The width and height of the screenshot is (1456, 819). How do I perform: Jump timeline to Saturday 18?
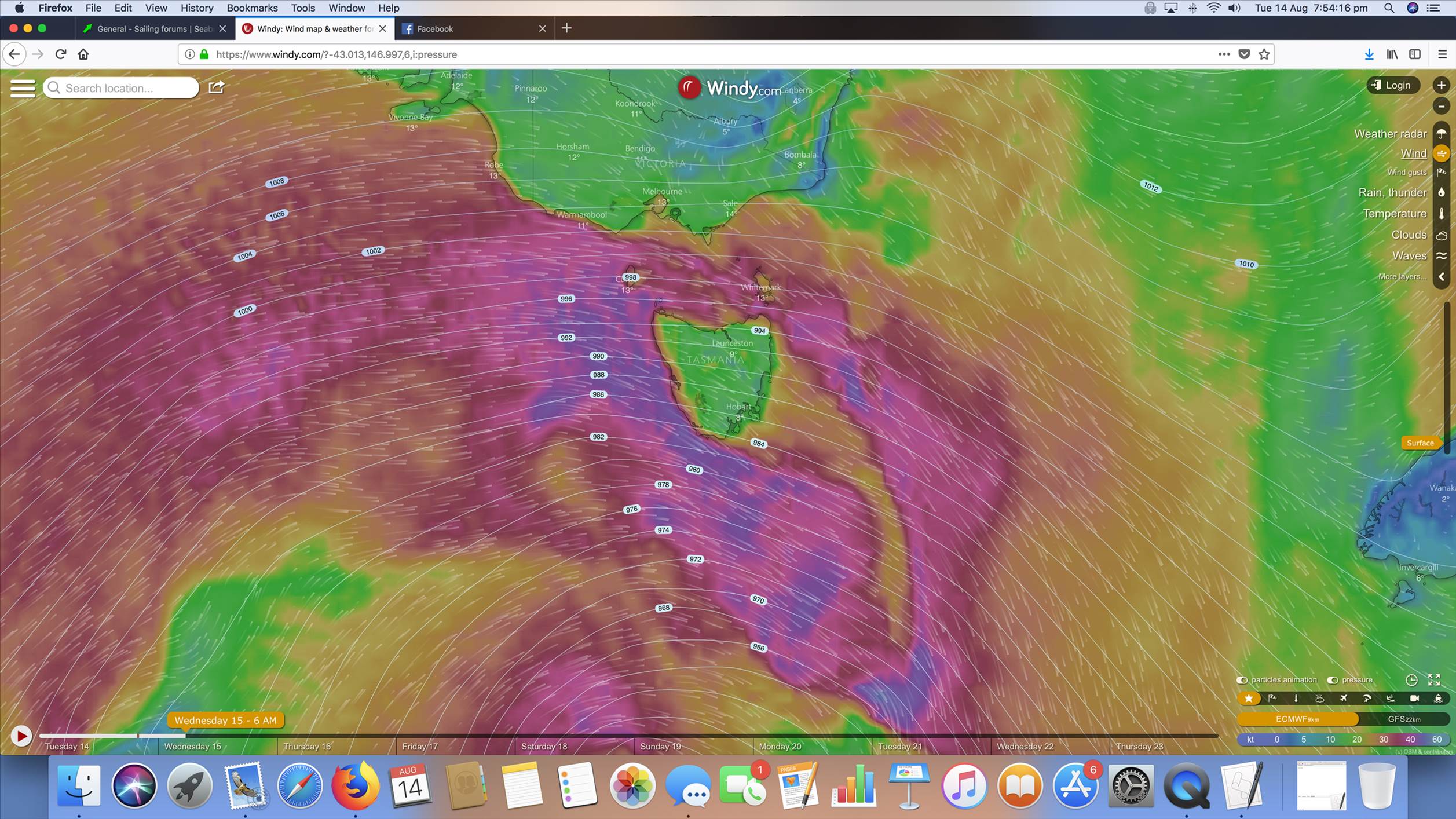pyautogui.click(x=544, y=746)
